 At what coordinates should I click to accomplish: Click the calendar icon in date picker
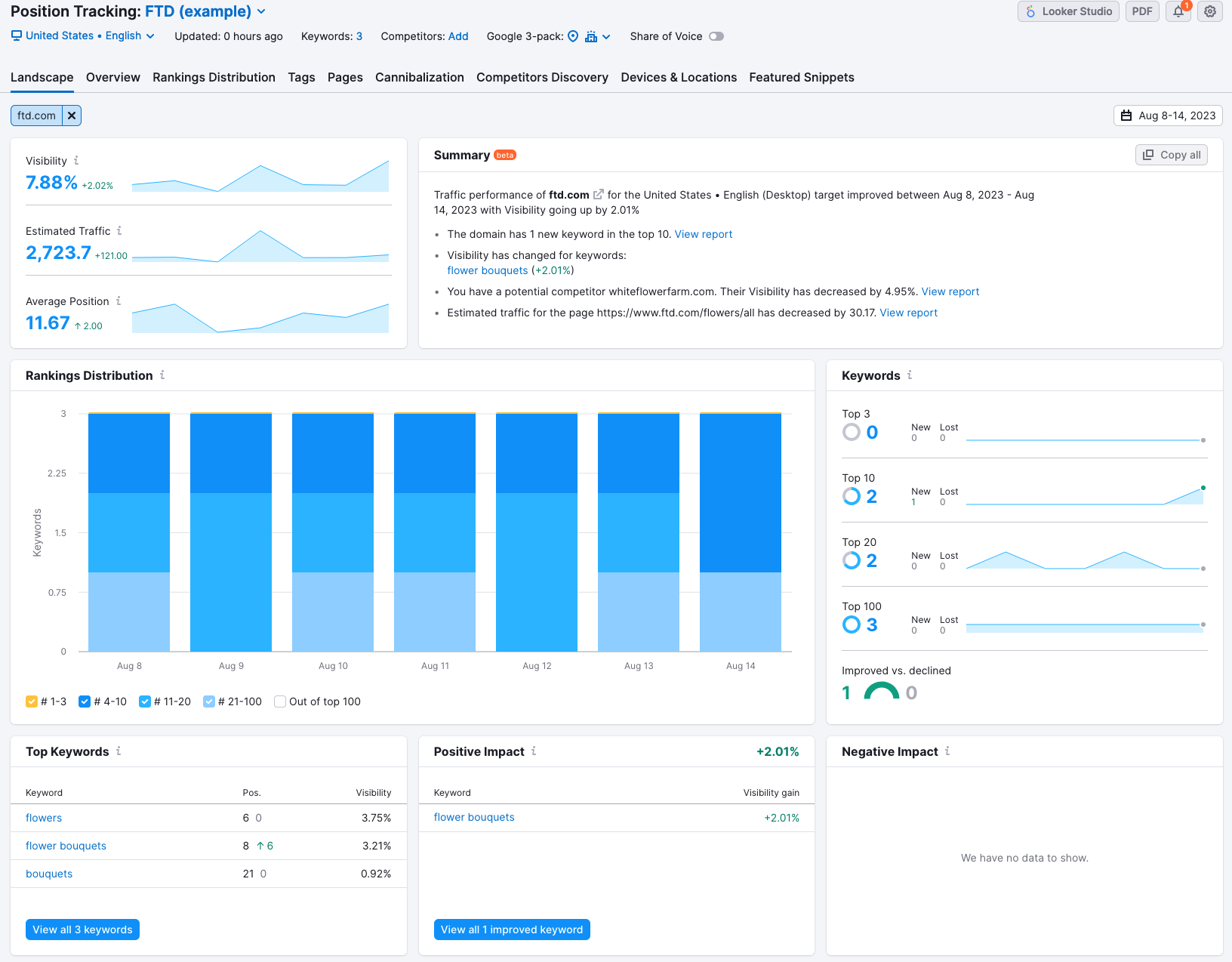pyautogui.click(x=1126, y=116)
